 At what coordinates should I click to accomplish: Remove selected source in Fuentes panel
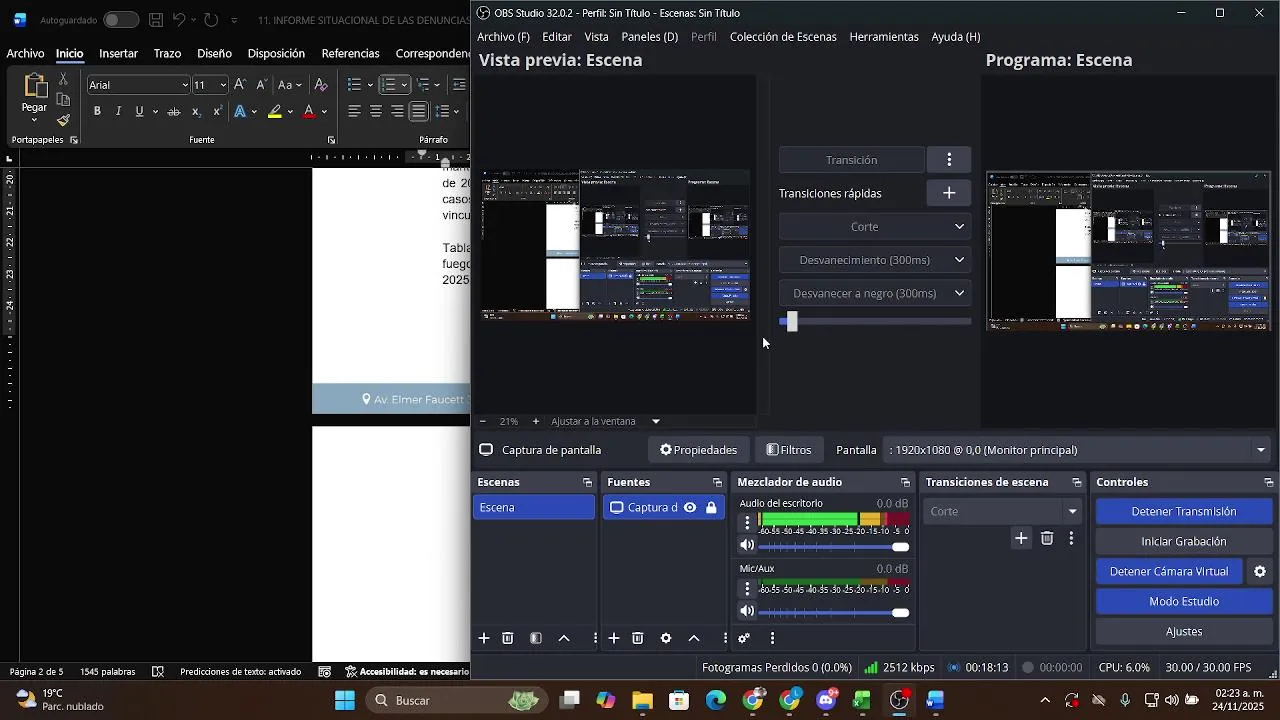pyautogui.click(x=638, y=638)
